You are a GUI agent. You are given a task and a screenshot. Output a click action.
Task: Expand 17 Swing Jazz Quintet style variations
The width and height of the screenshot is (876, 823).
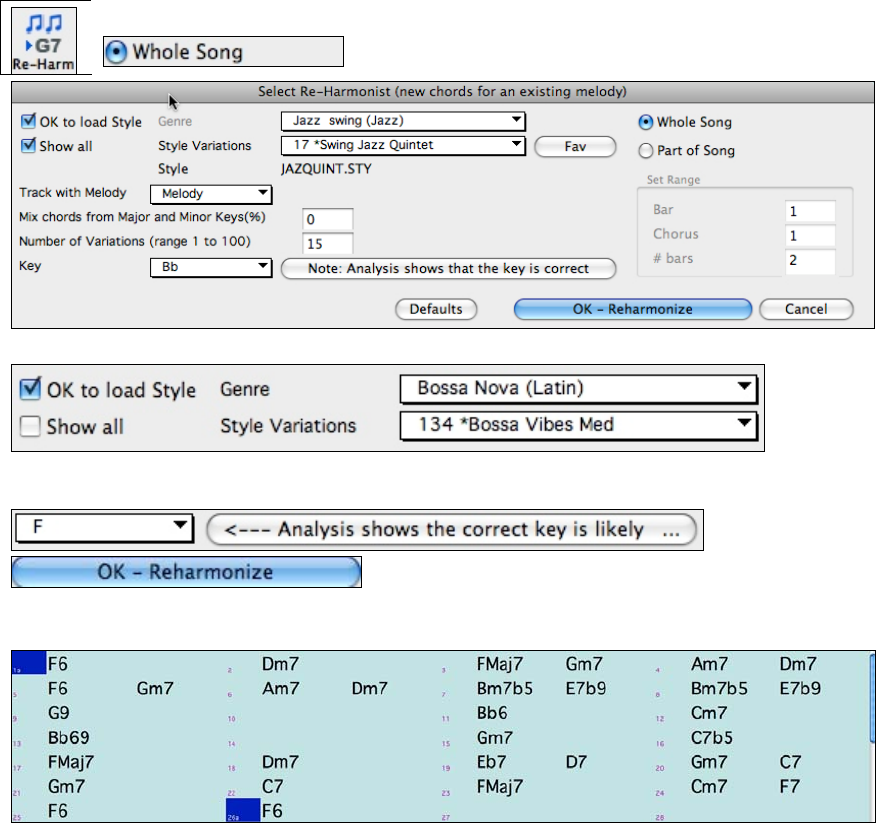[x=403, y=145]
